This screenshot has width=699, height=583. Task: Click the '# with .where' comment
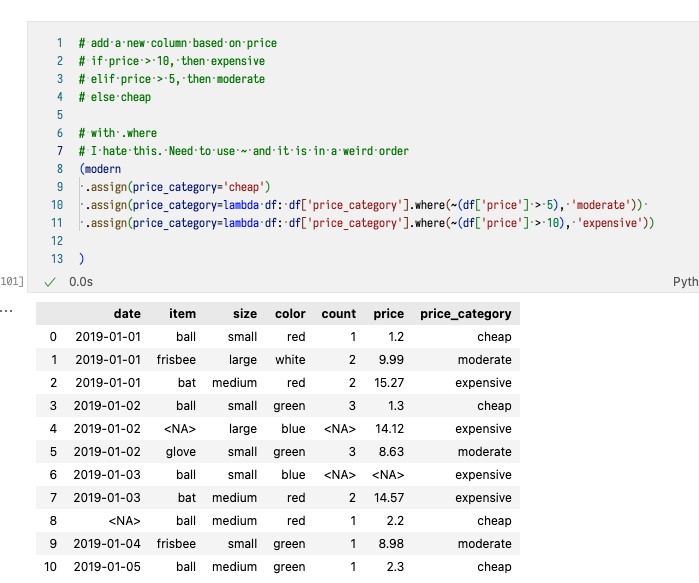click(x=118, y=133)
